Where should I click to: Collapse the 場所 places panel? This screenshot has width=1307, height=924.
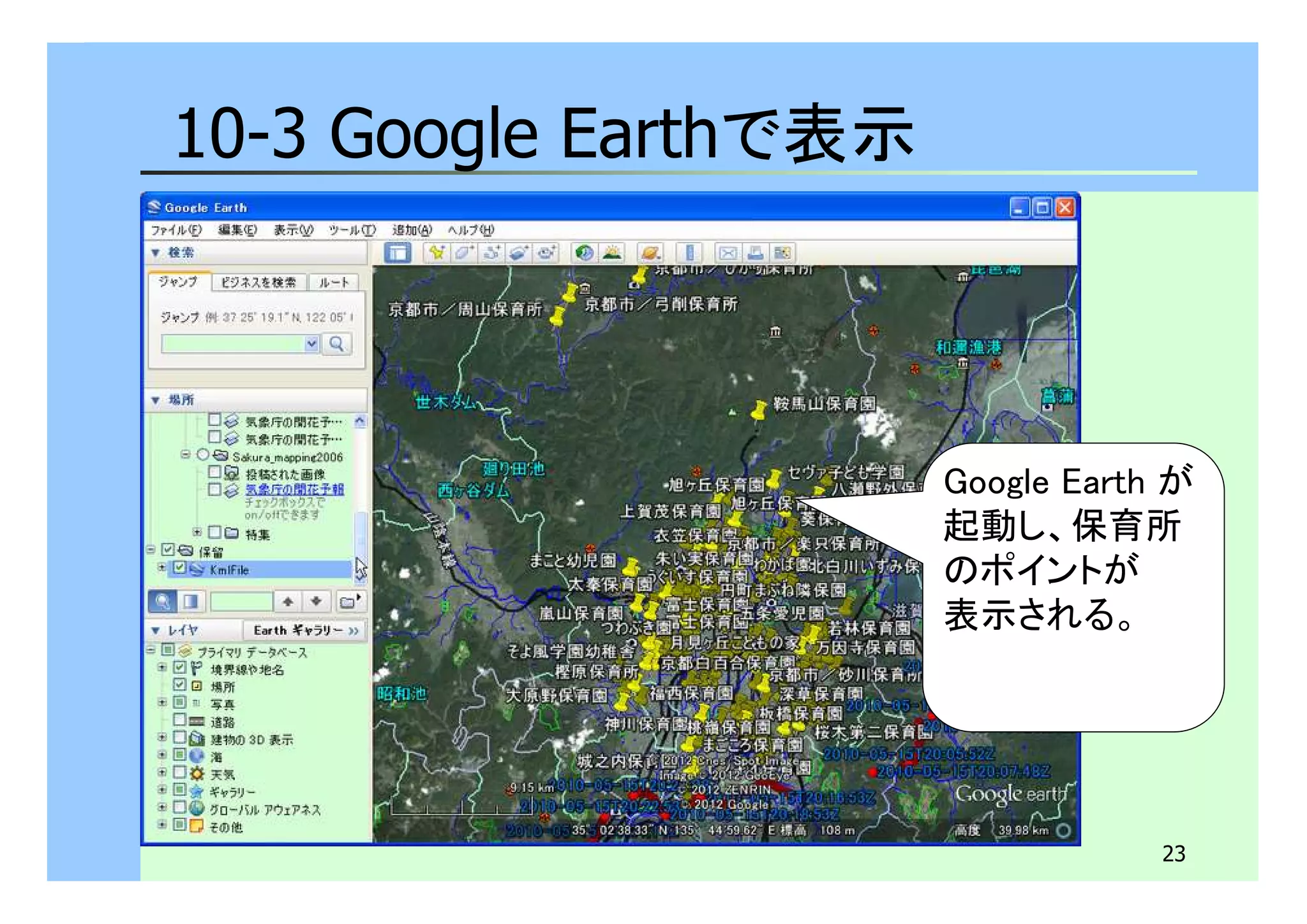[156, 401]
